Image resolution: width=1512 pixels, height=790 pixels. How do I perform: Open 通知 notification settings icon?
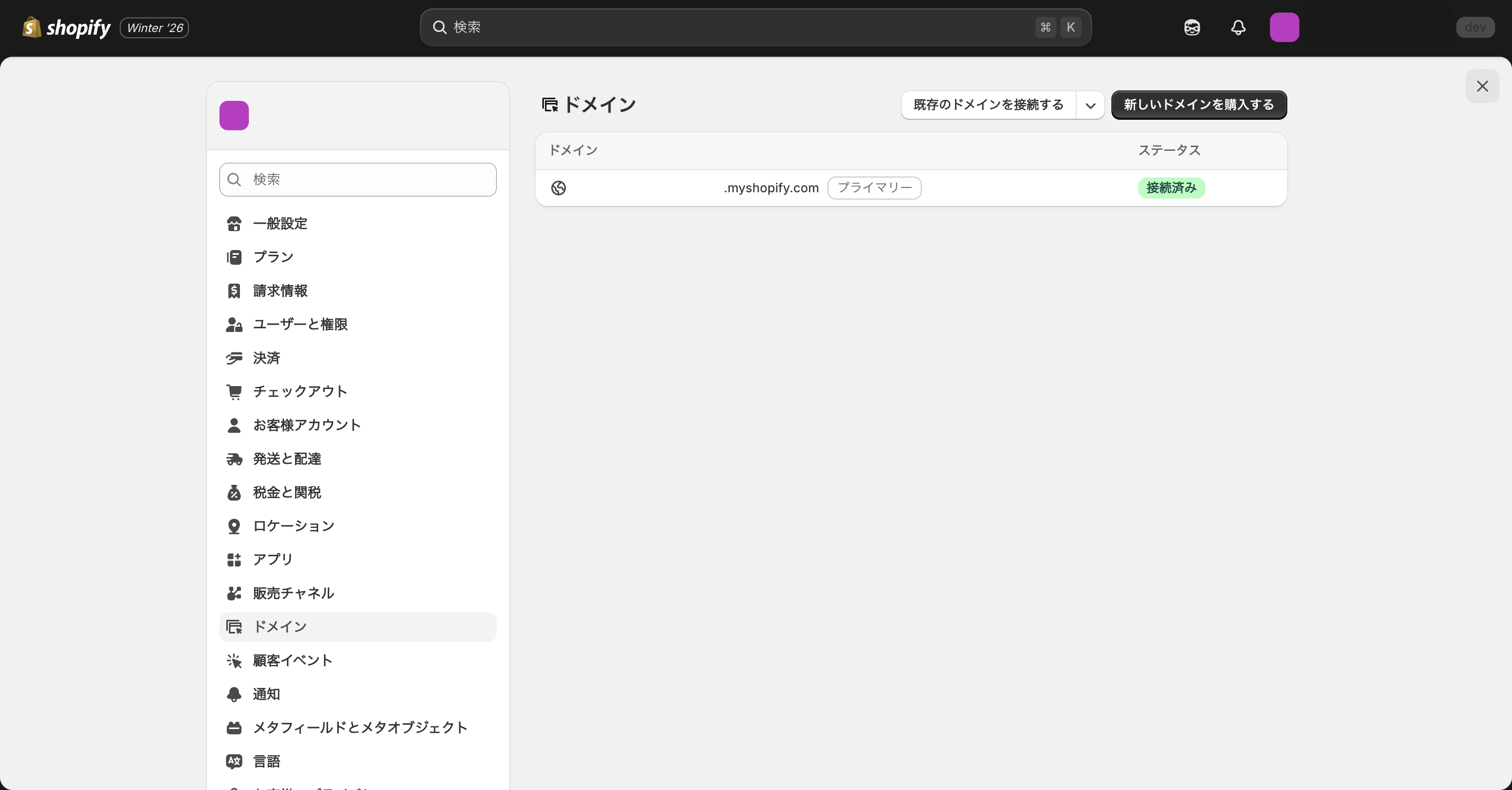(234, 694)
